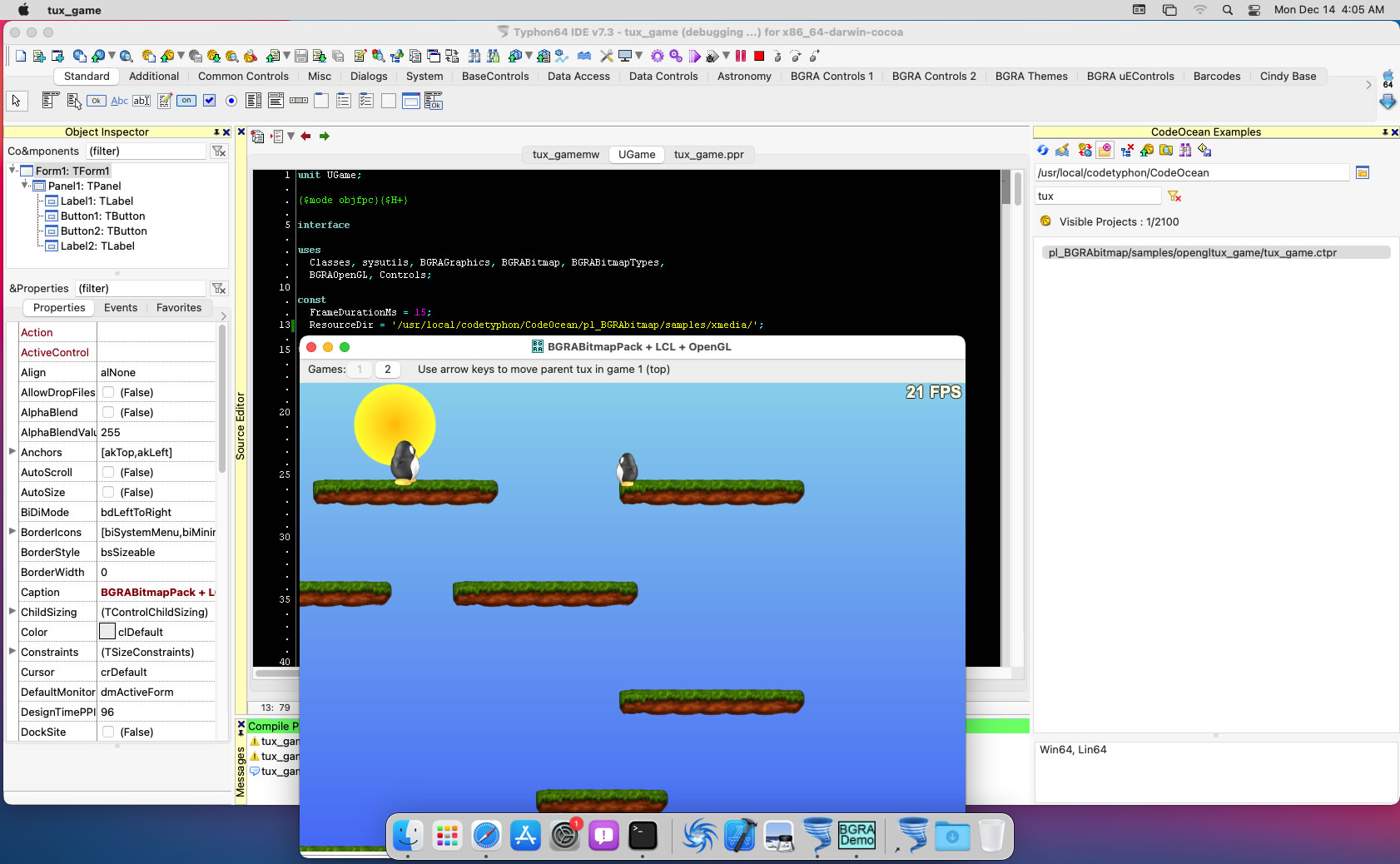Viewport: 1400px width, 864px height.
Task: Select the tux_game.ctpr project entry
Action: pyautogui.click(x=1216, y=252)
